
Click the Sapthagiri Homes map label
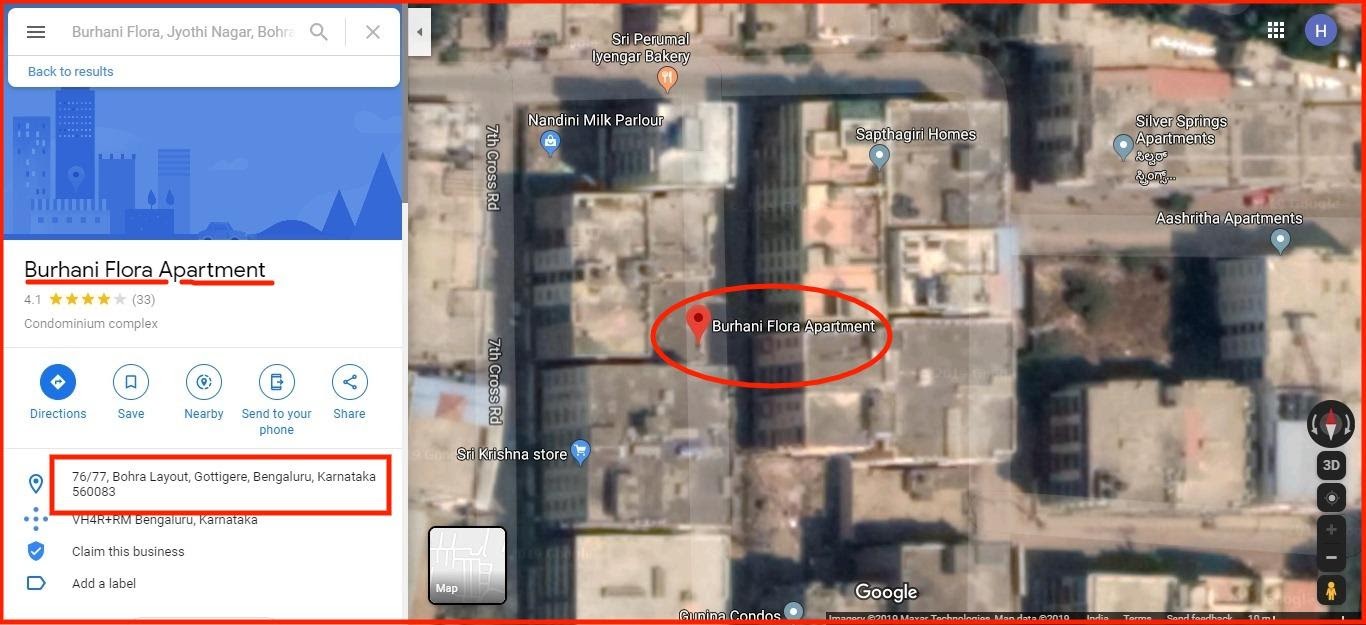click(916, 134)
